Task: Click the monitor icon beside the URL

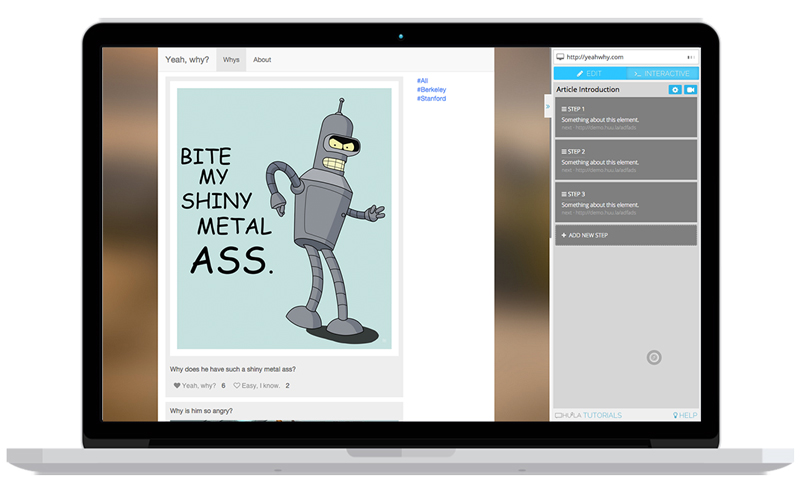Action: [560, 57]
